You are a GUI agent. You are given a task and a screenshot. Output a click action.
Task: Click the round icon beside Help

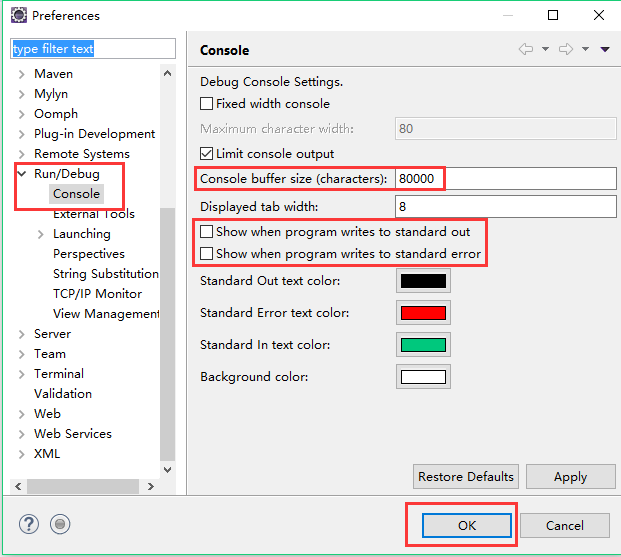pyautogui.click(x=60, y=524)
